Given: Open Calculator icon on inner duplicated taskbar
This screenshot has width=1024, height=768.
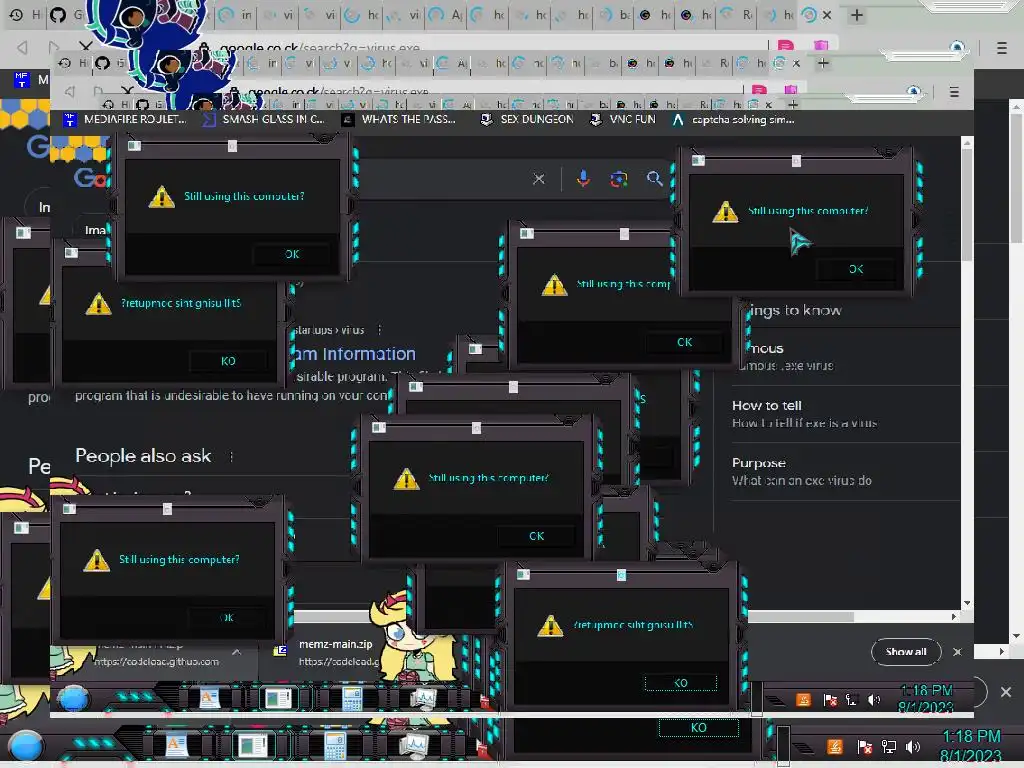Looking at the screenshot, I should pyautogui.click(x=352, y=698).
